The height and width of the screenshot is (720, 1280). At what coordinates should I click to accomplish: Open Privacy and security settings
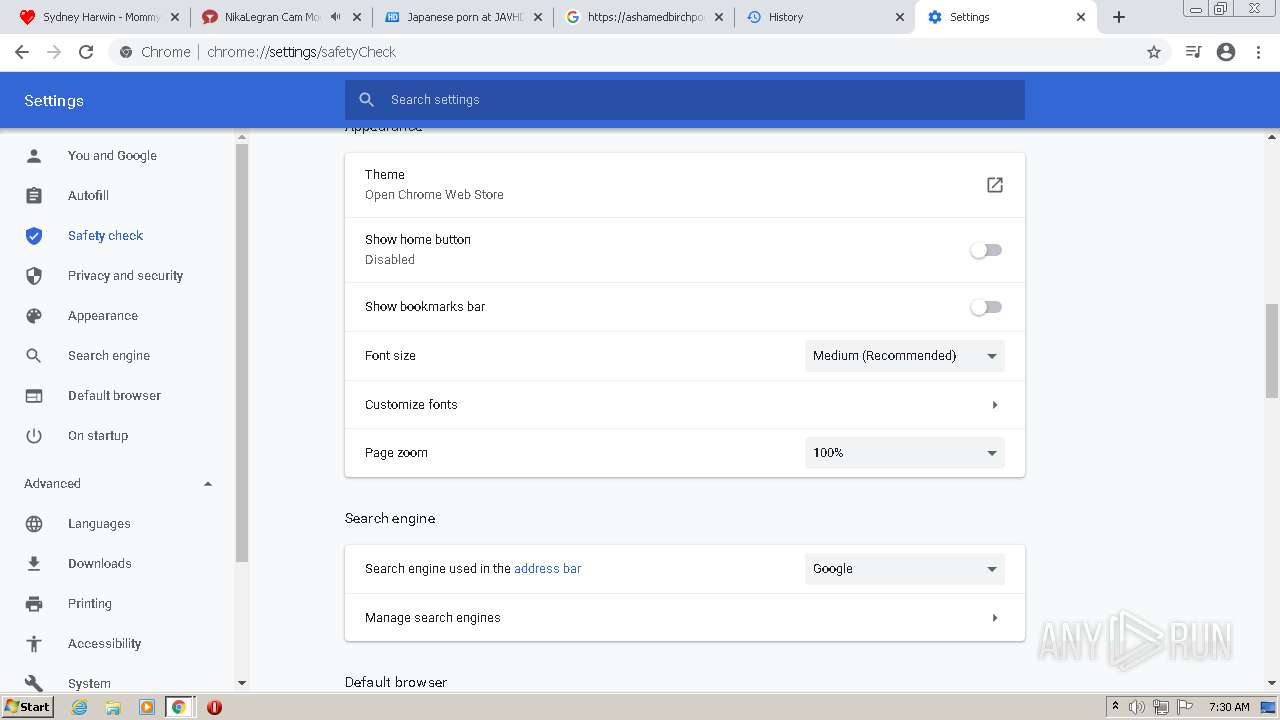[125, 276]
